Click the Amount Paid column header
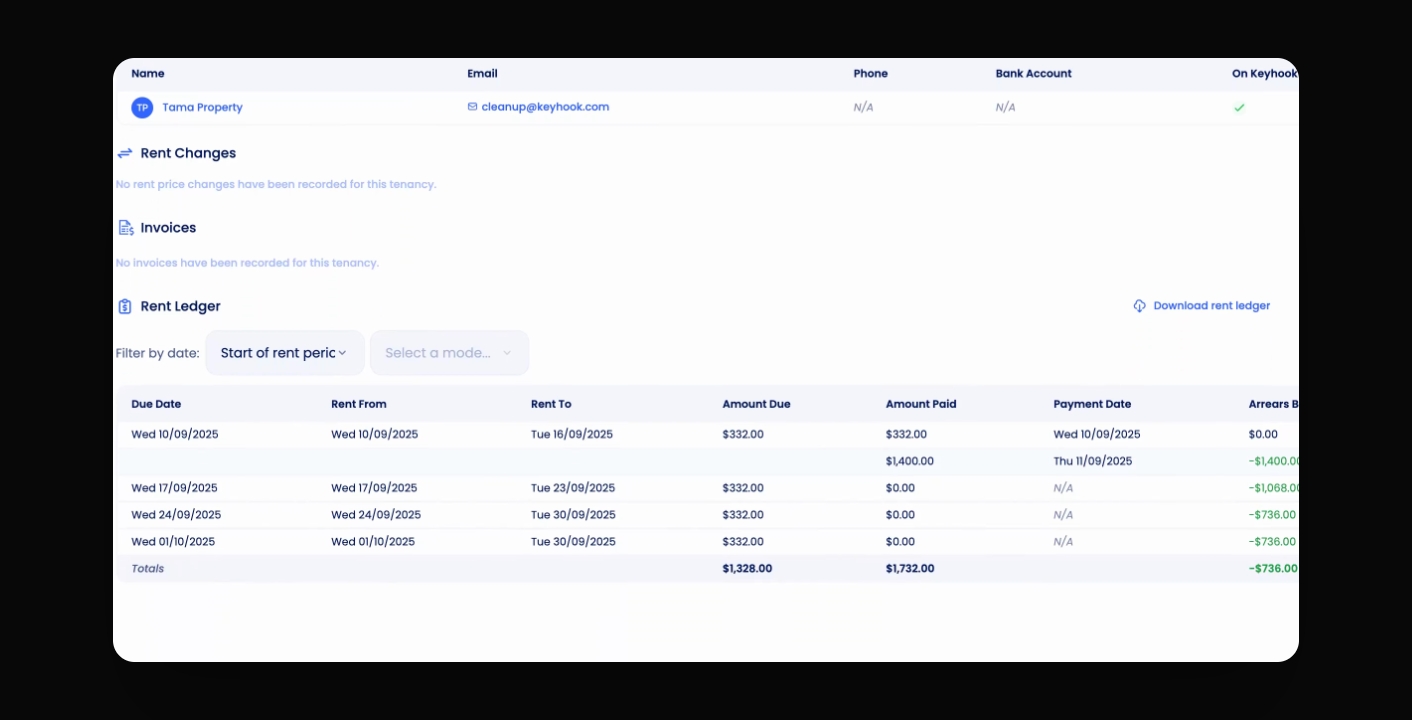 pyautogui.click(x=921, y=404)
